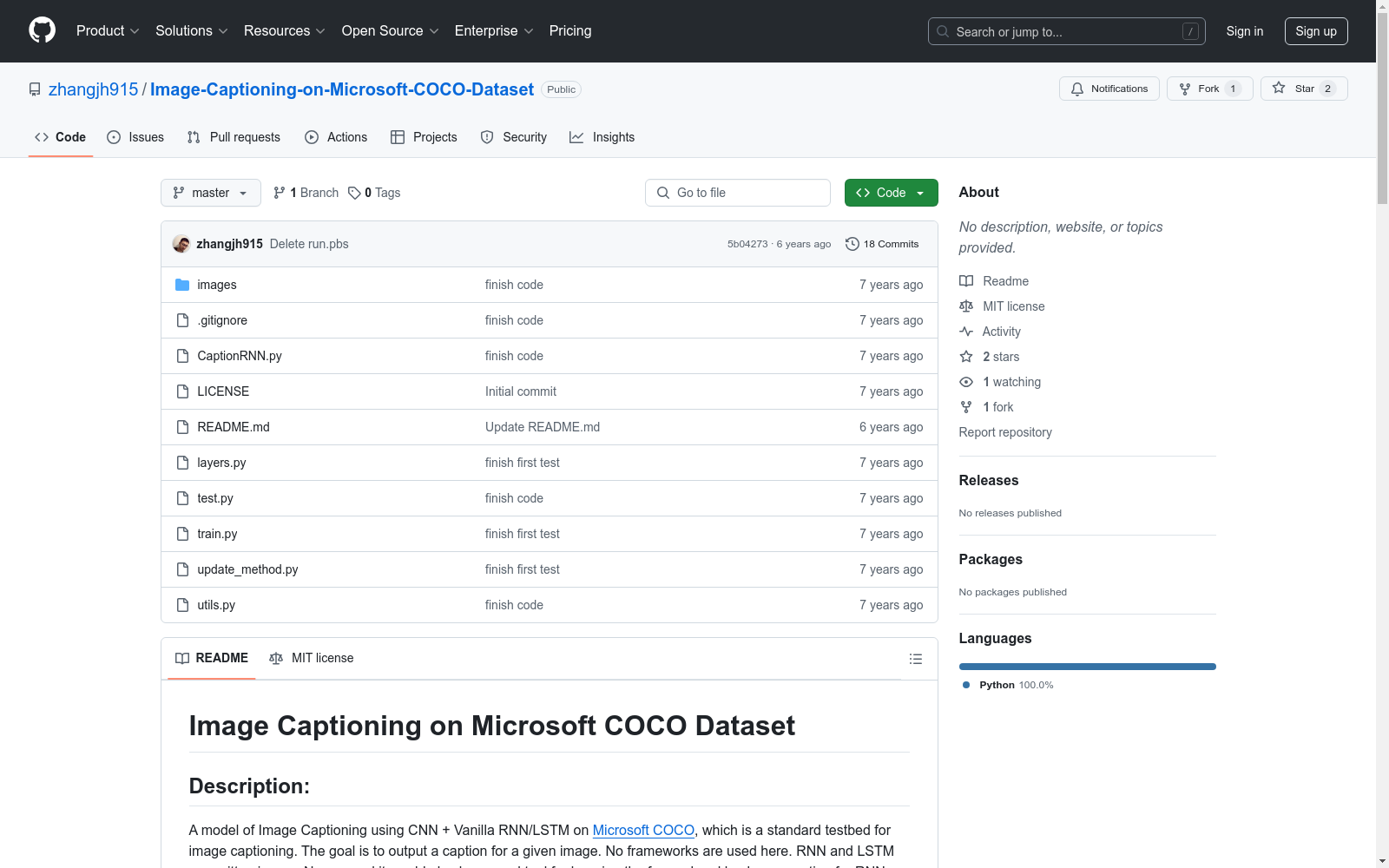Click the Notifications bell button

coord(1109,89)
